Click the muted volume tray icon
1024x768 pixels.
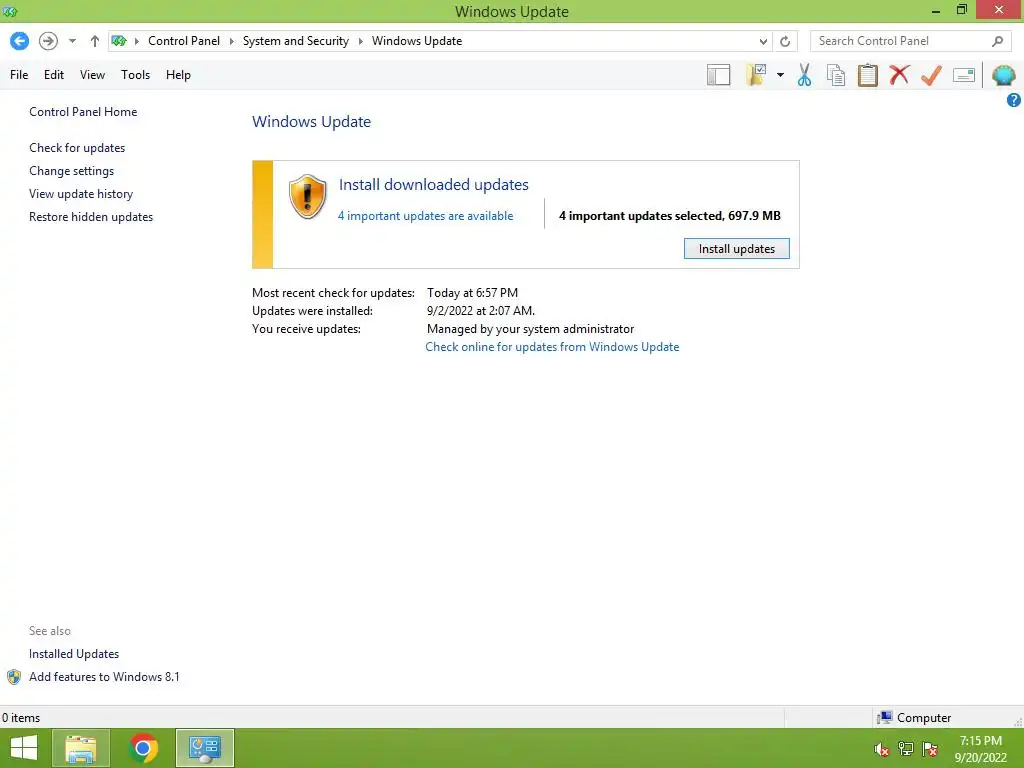(x=882, y=750)
